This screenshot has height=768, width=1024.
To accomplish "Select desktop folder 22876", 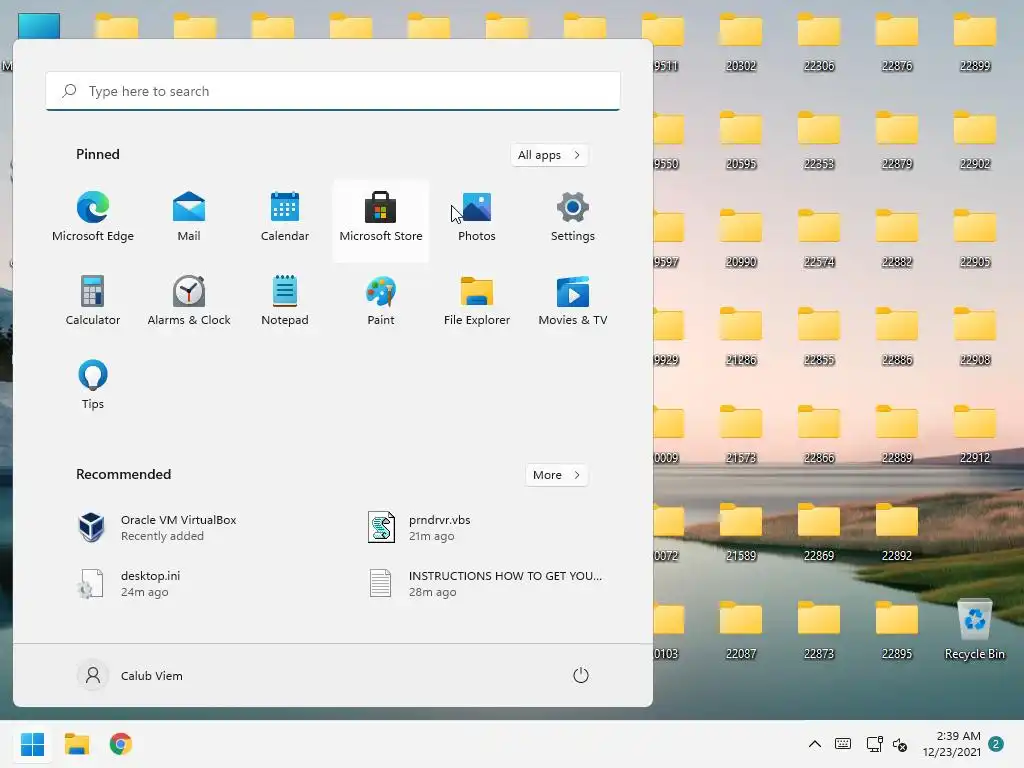I will point(897,42).
